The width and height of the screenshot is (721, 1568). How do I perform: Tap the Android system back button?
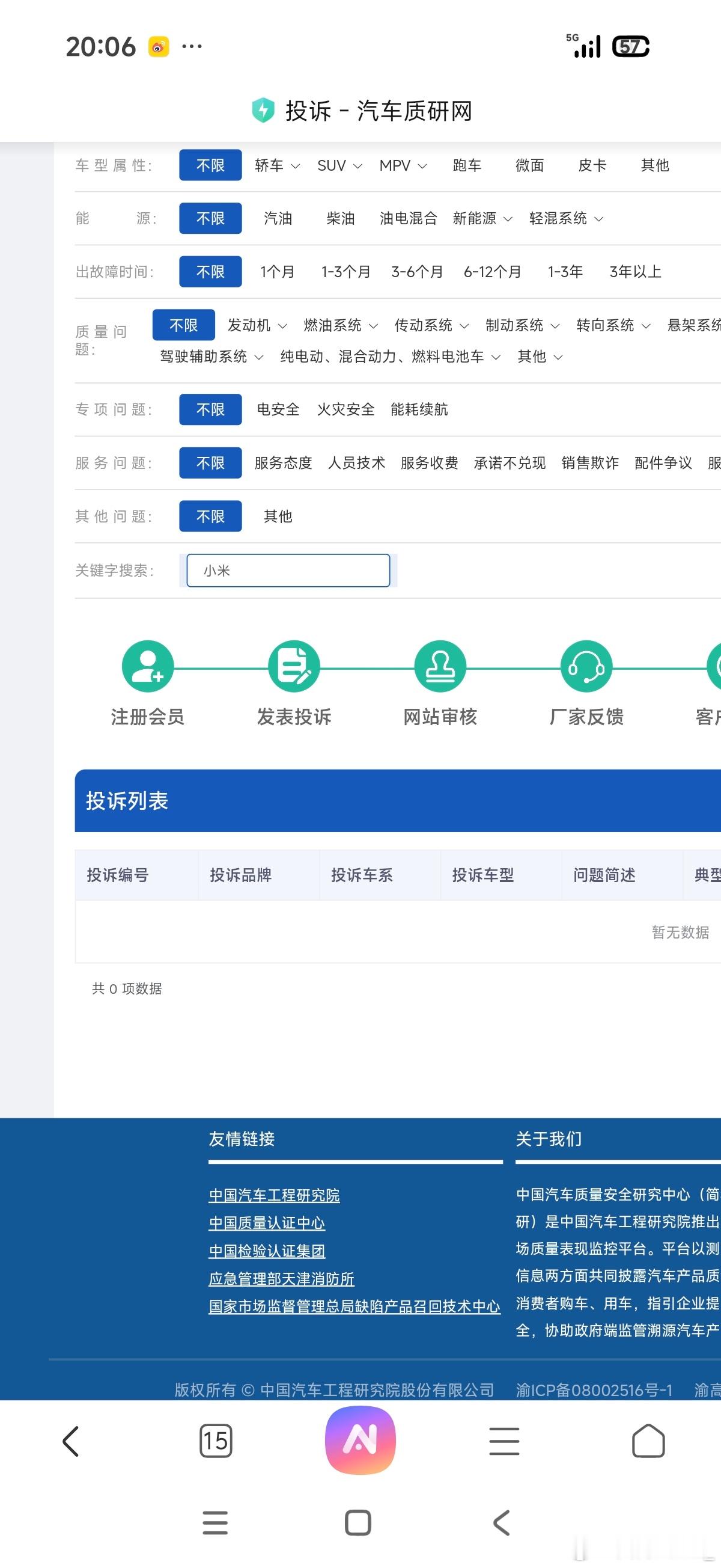point(501,1523)
